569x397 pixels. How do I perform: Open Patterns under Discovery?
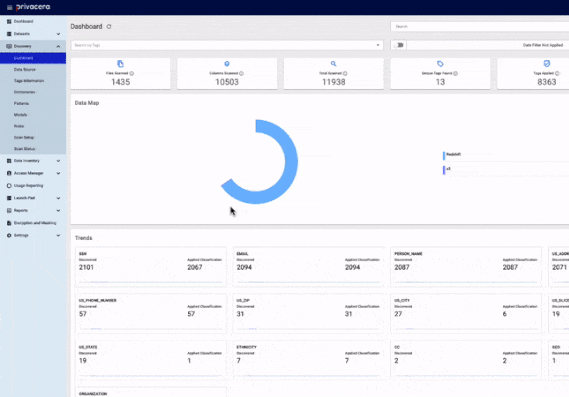click(33, 103)
